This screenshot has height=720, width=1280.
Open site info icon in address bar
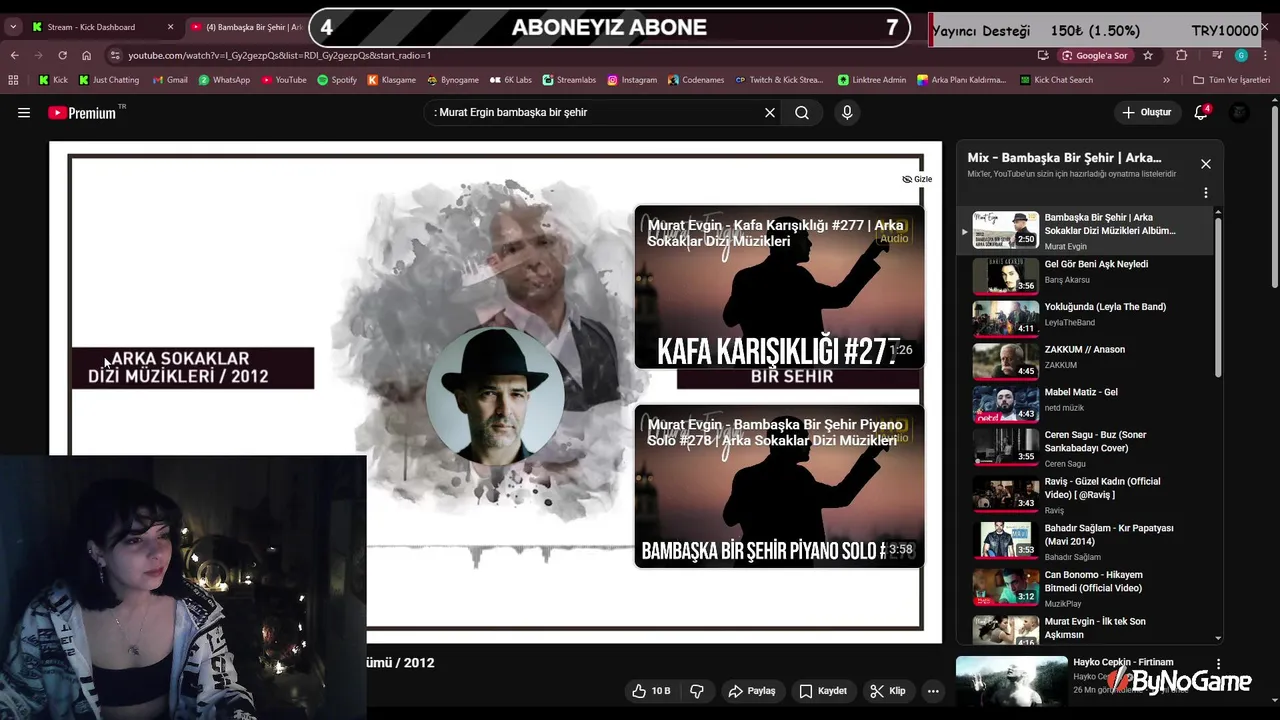tap(115, 56)
